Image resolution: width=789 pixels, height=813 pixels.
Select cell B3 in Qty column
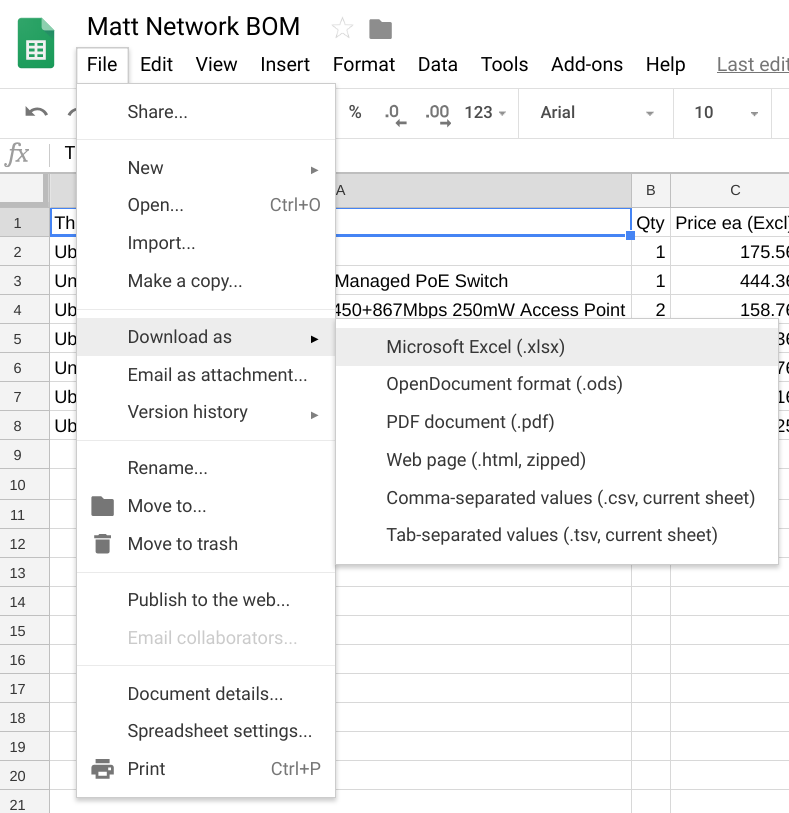pyautogui.click(x=650, y=281)
